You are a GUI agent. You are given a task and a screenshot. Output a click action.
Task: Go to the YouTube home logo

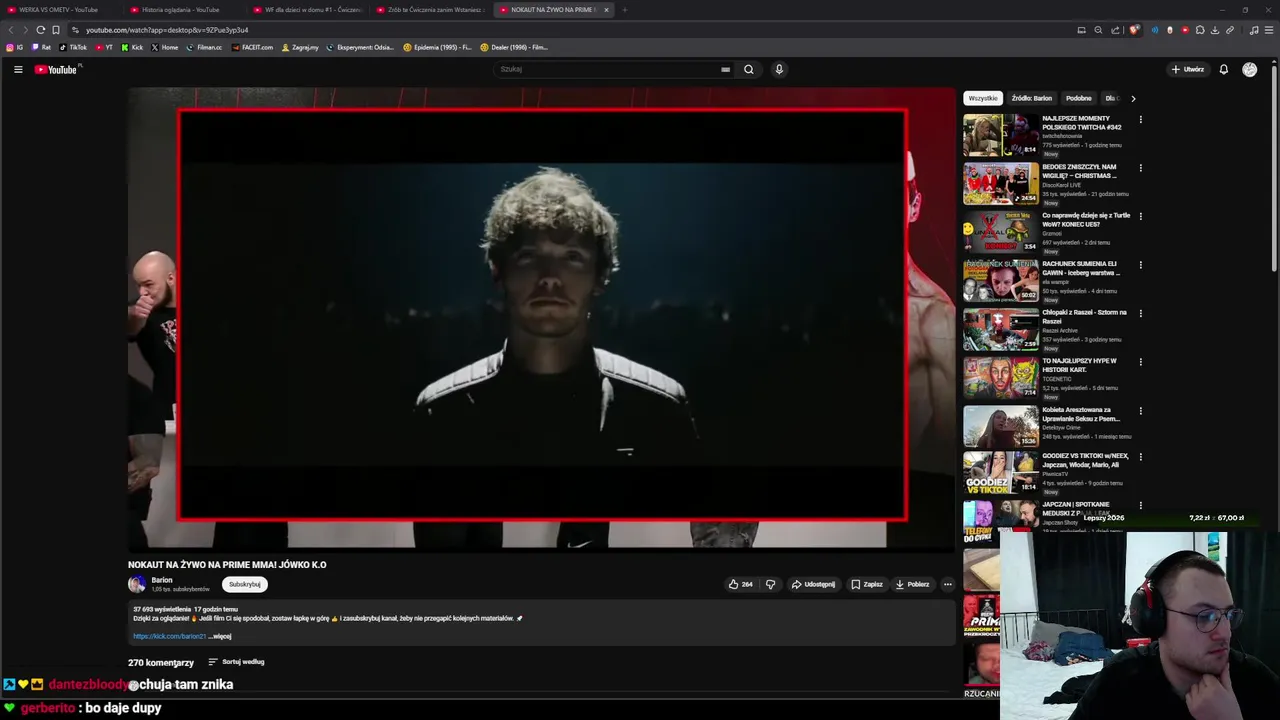tap(56, 69)
